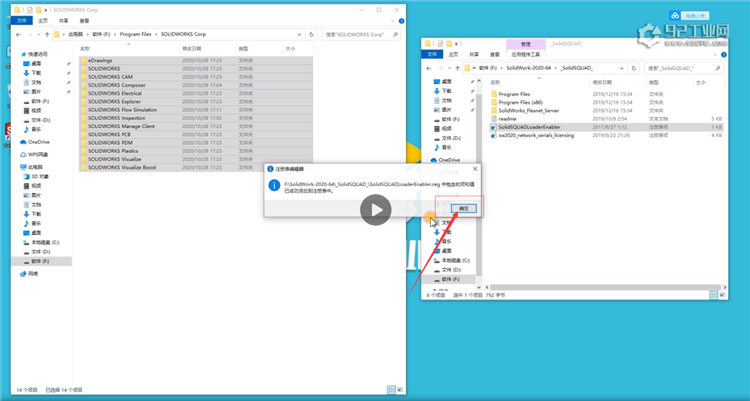Select the SOLIDWORKS Plastics folder icon

[x=83, y=151]
